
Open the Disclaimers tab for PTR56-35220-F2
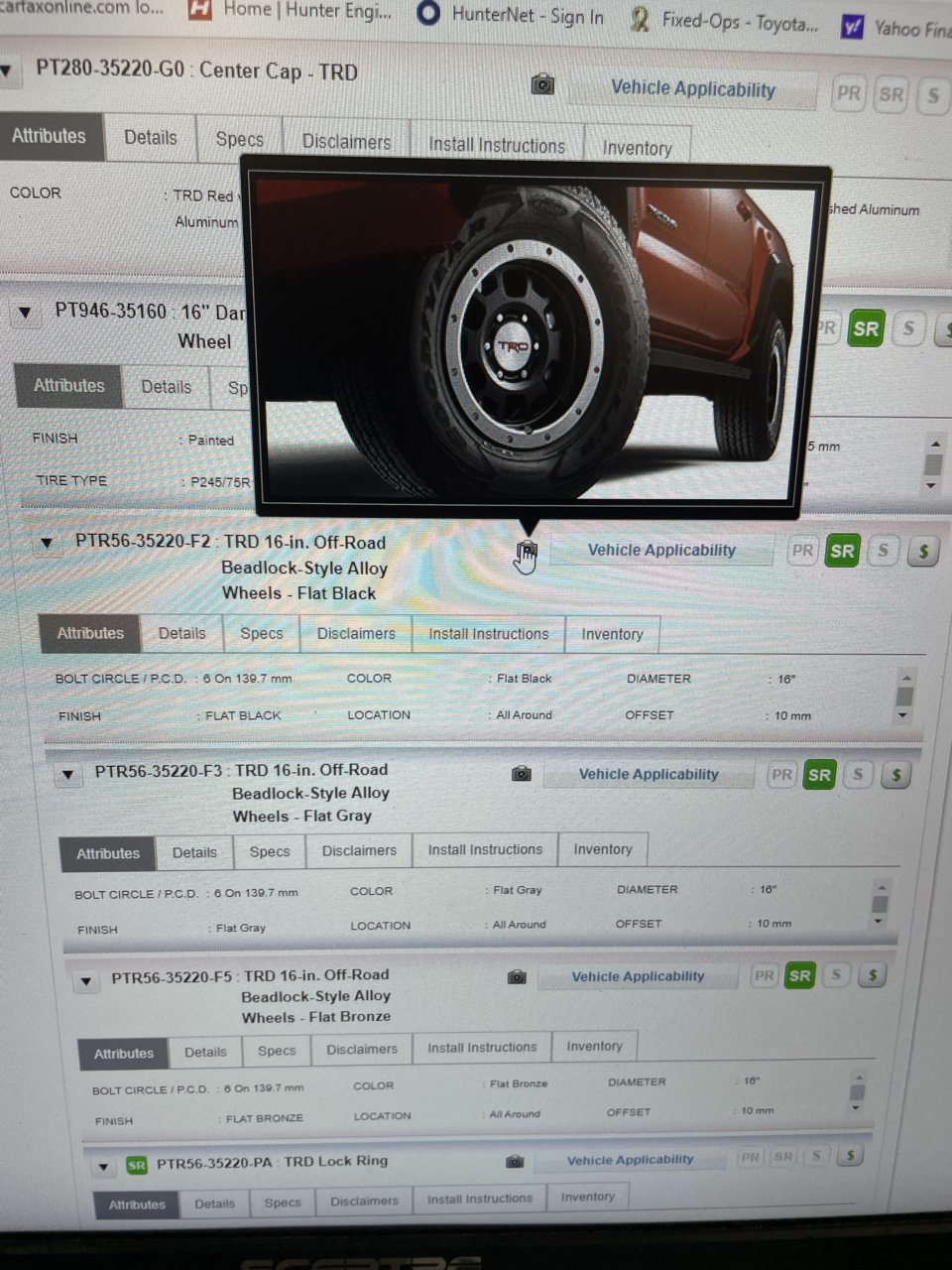[356, 634]
